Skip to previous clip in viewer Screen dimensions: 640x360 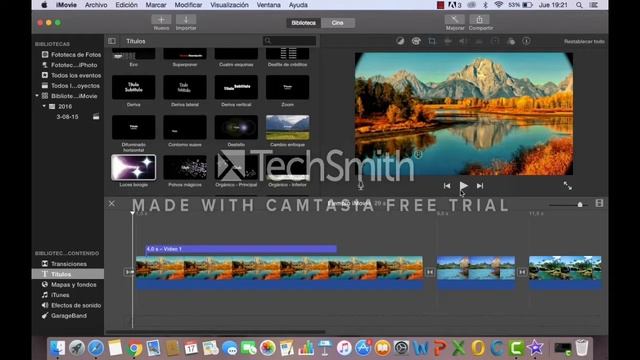tap(447, 186)
